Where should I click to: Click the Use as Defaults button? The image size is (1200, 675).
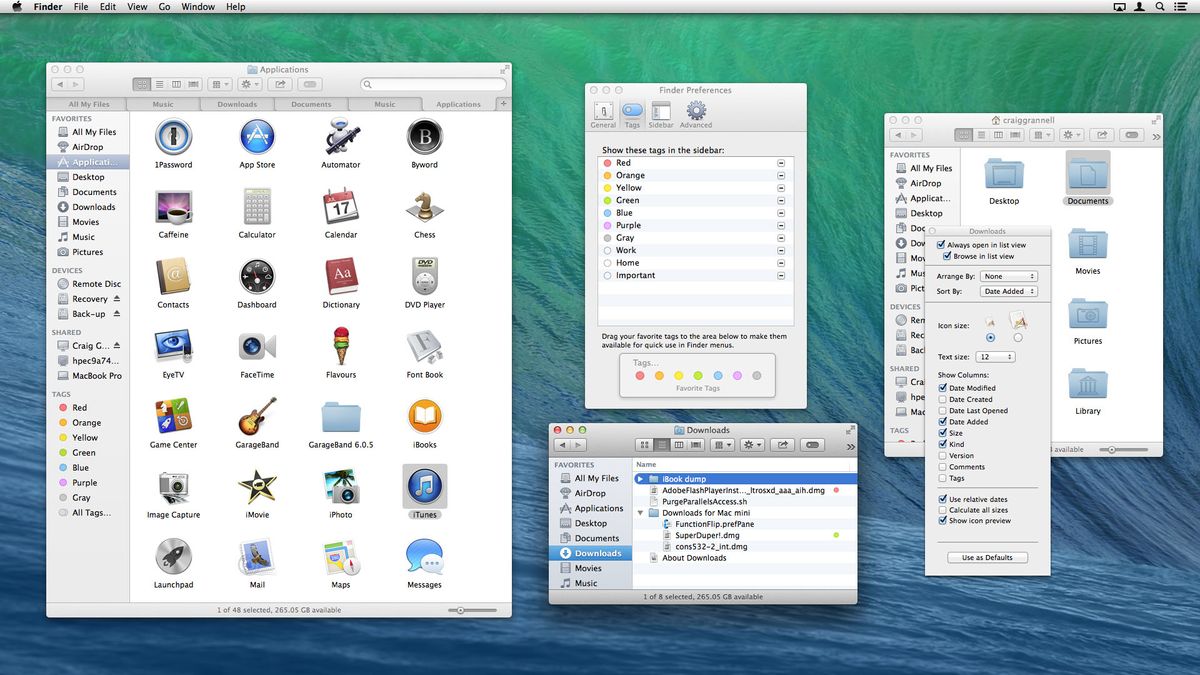pos(987,557)
